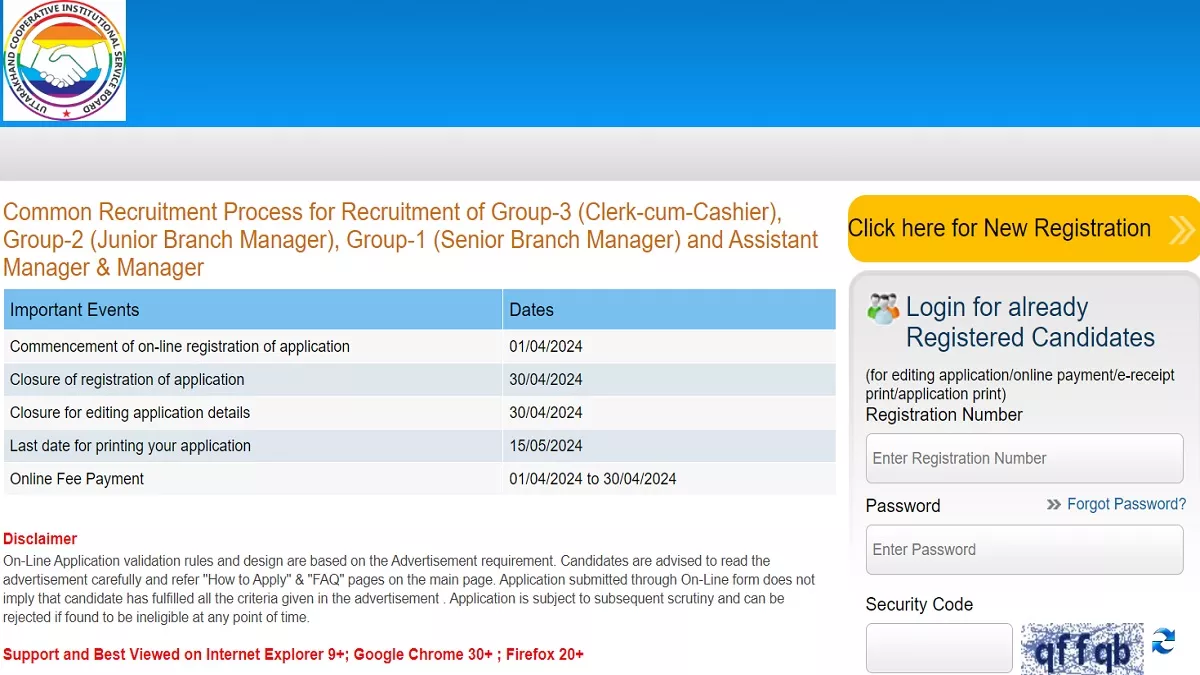Screen dimensions: 1200x675
Task: Click the Uttarakhand Cooperative Service Board logo
Action: click(65, 61)
